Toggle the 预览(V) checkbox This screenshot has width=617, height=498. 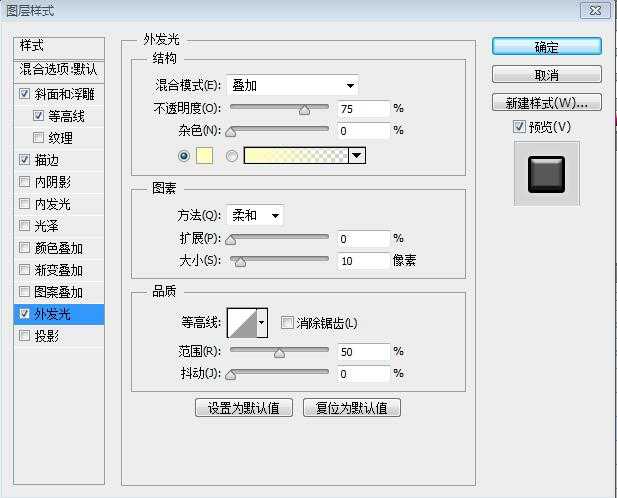click(x=519, y=127)
